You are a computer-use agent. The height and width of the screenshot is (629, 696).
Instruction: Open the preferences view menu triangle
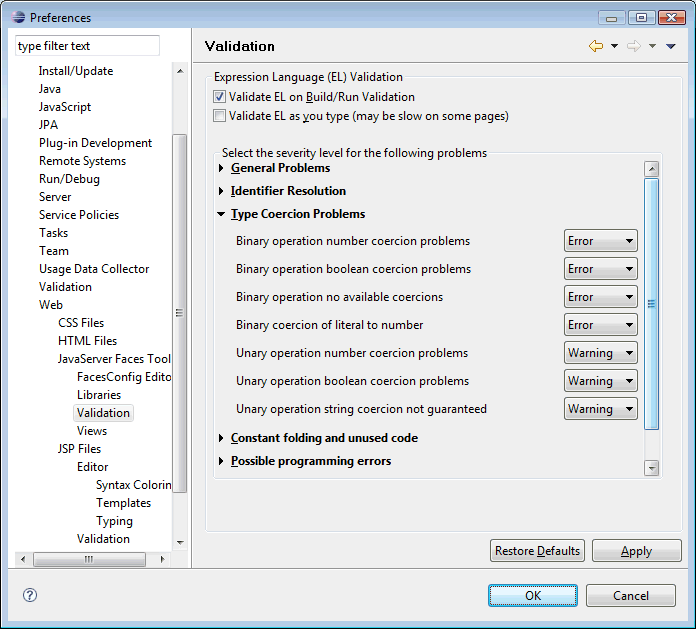point(671,46)
